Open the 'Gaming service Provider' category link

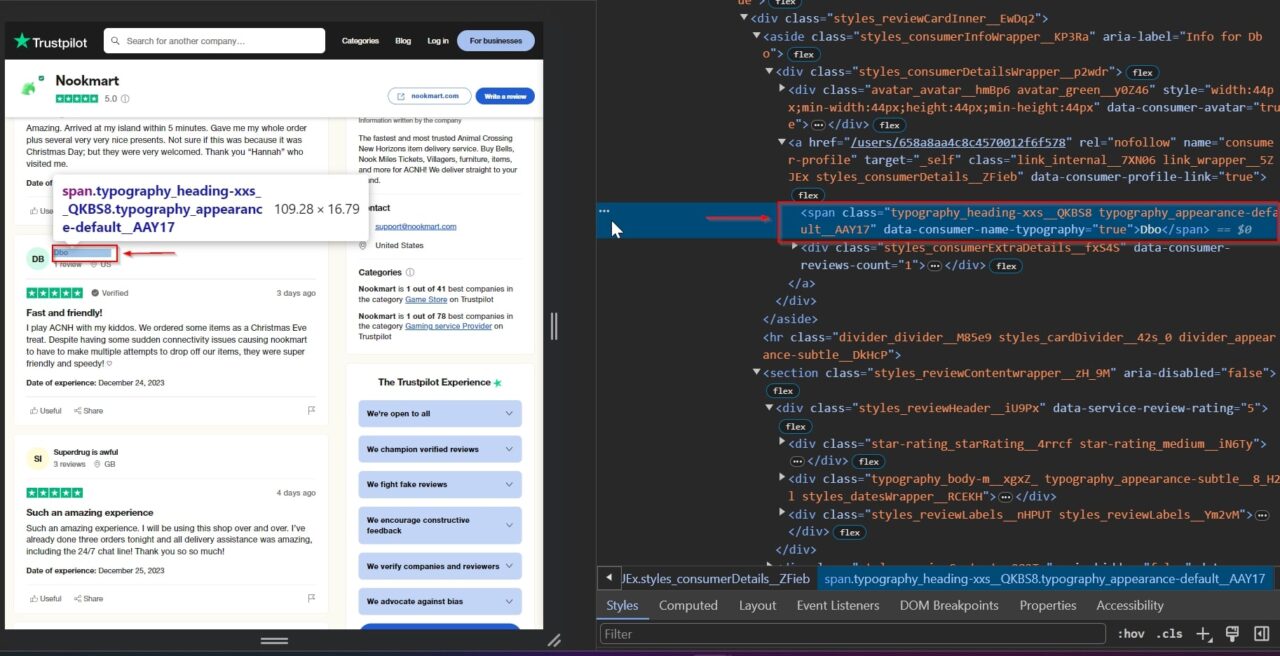point(447,325)
